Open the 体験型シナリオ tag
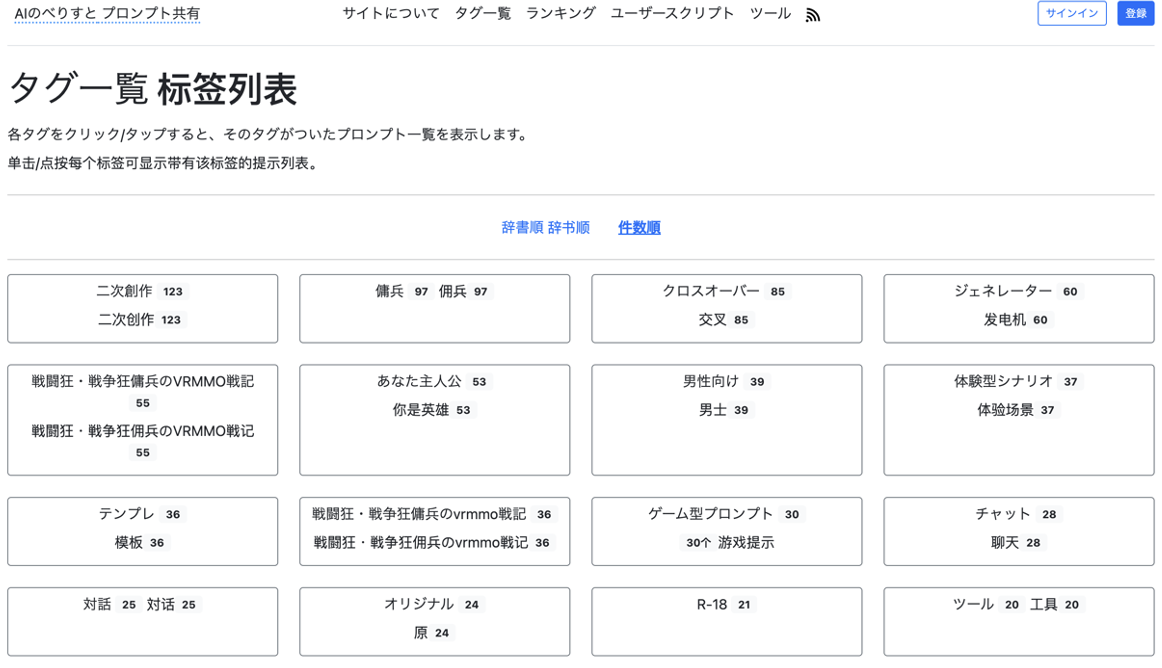The image size is (1162, 668). (1018, 419)
